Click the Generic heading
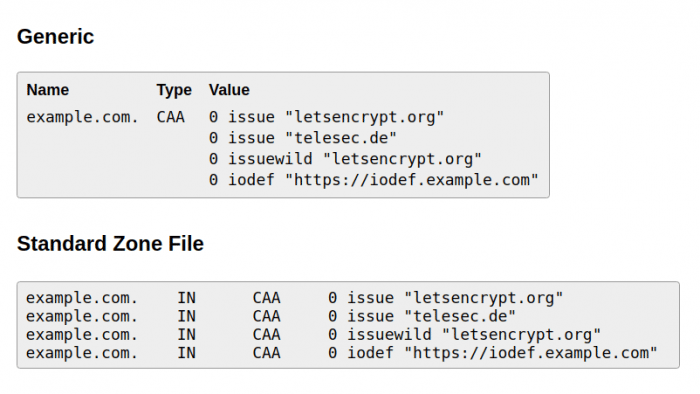This screenshot has height=394, width=700. (x=55, y=37)
